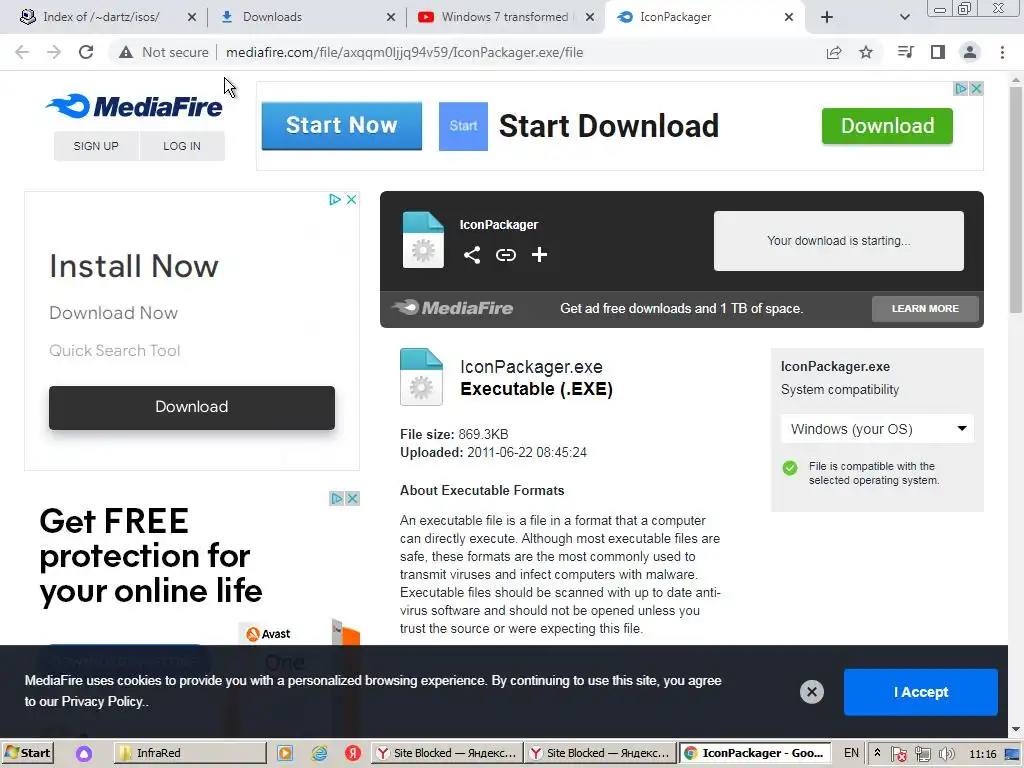Open the media player icon on taskbar

click(285, 753)
